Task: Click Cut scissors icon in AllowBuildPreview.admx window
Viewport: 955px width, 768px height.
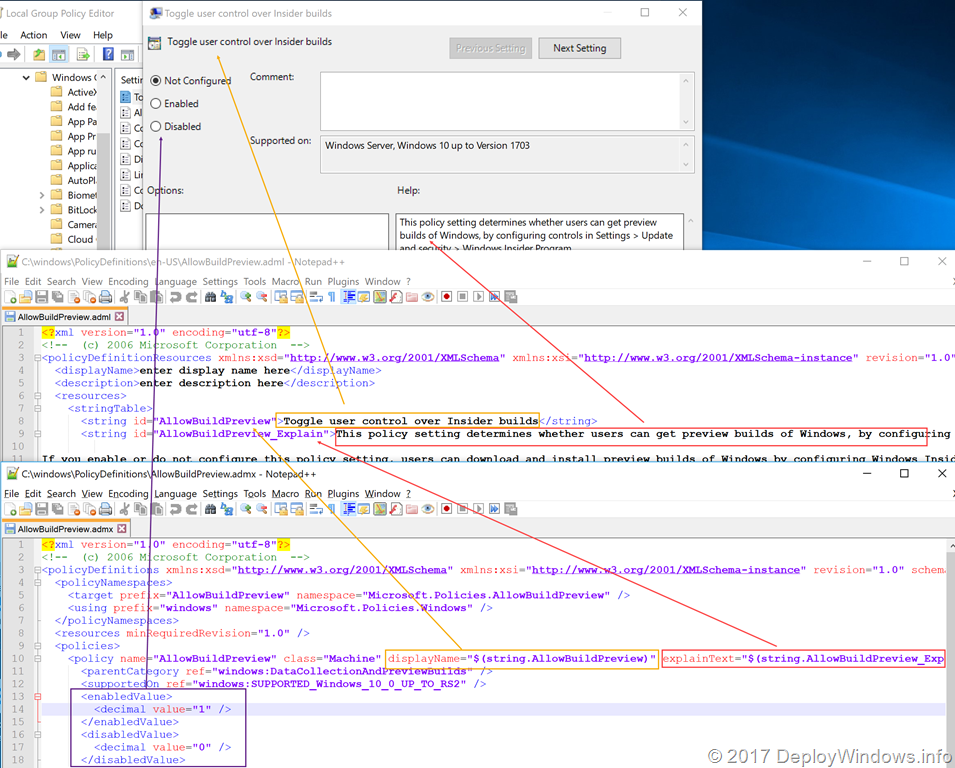Action: (x=126, y=509)
